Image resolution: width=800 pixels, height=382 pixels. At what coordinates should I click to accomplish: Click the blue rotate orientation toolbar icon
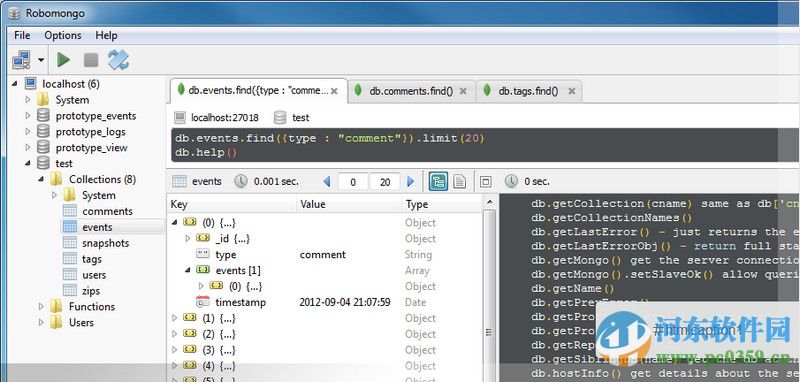(x=118, y=60)
